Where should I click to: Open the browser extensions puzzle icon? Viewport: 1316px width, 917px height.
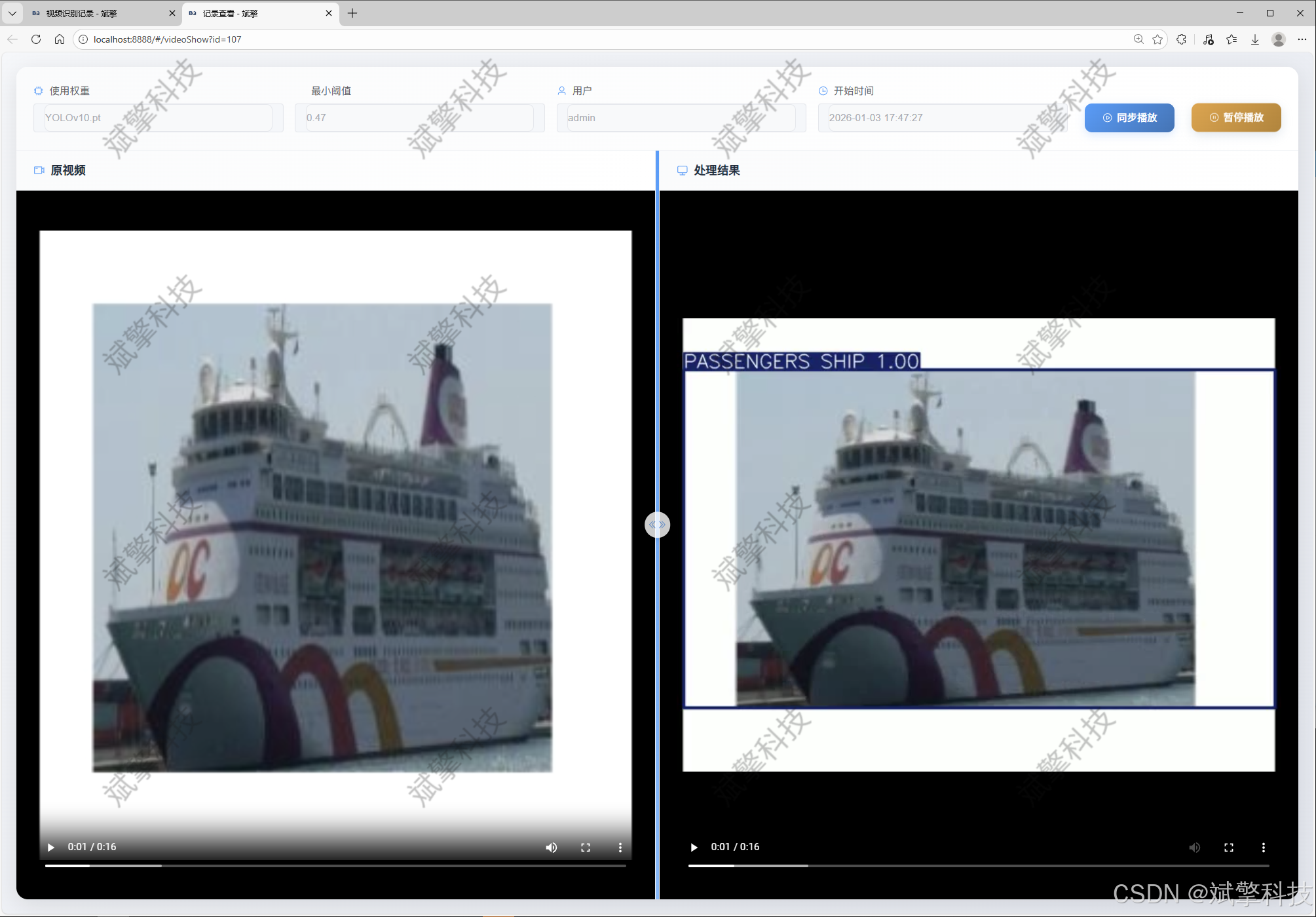(1181, 39)
